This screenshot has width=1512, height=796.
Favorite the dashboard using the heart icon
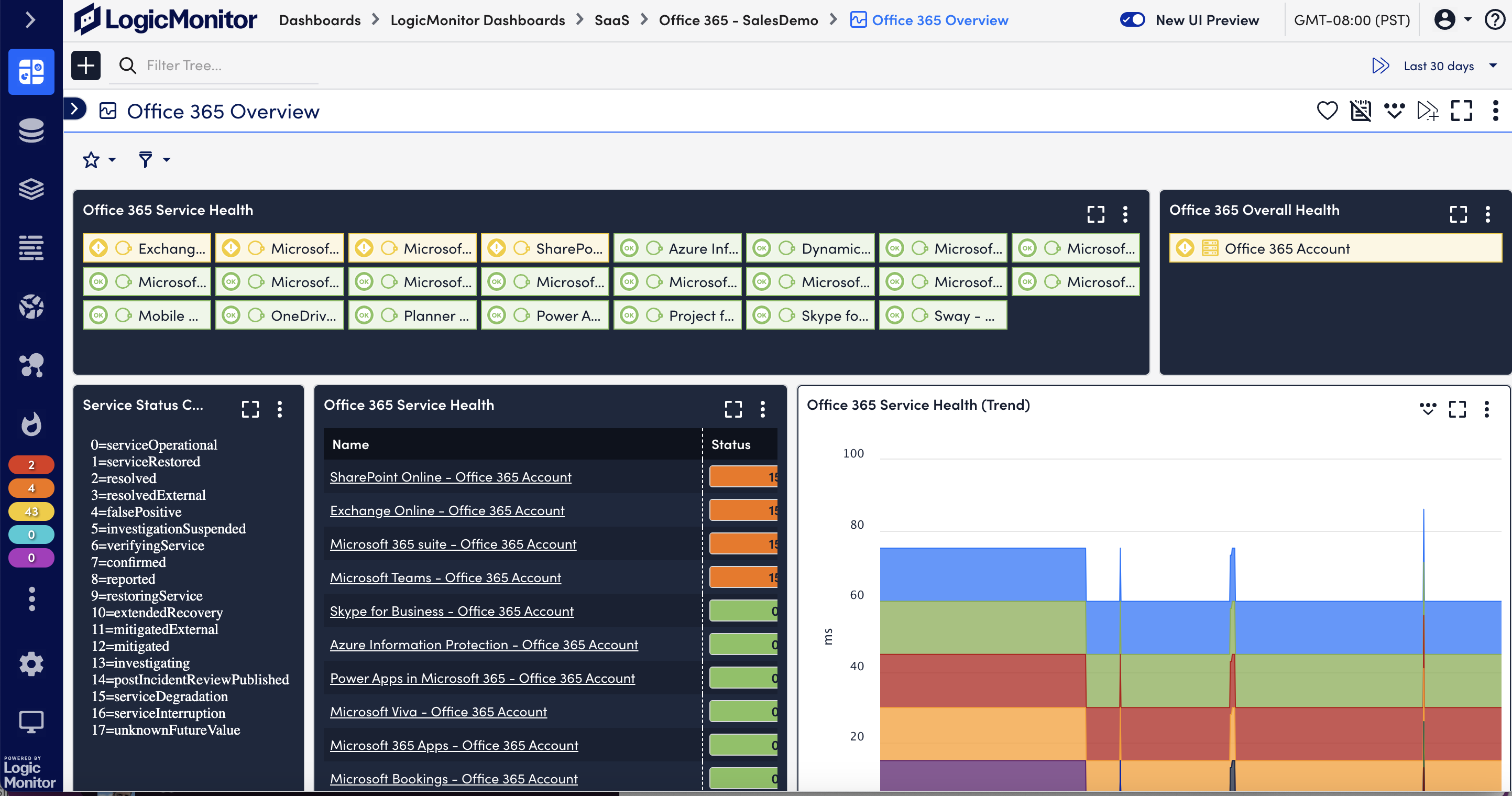[x=1328, y=111]
